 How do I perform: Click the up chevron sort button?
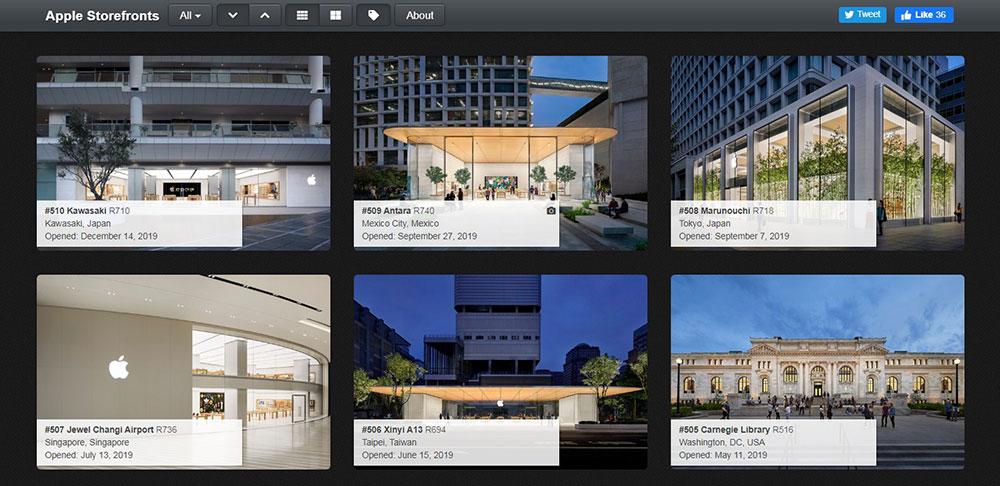pos(265,15)
